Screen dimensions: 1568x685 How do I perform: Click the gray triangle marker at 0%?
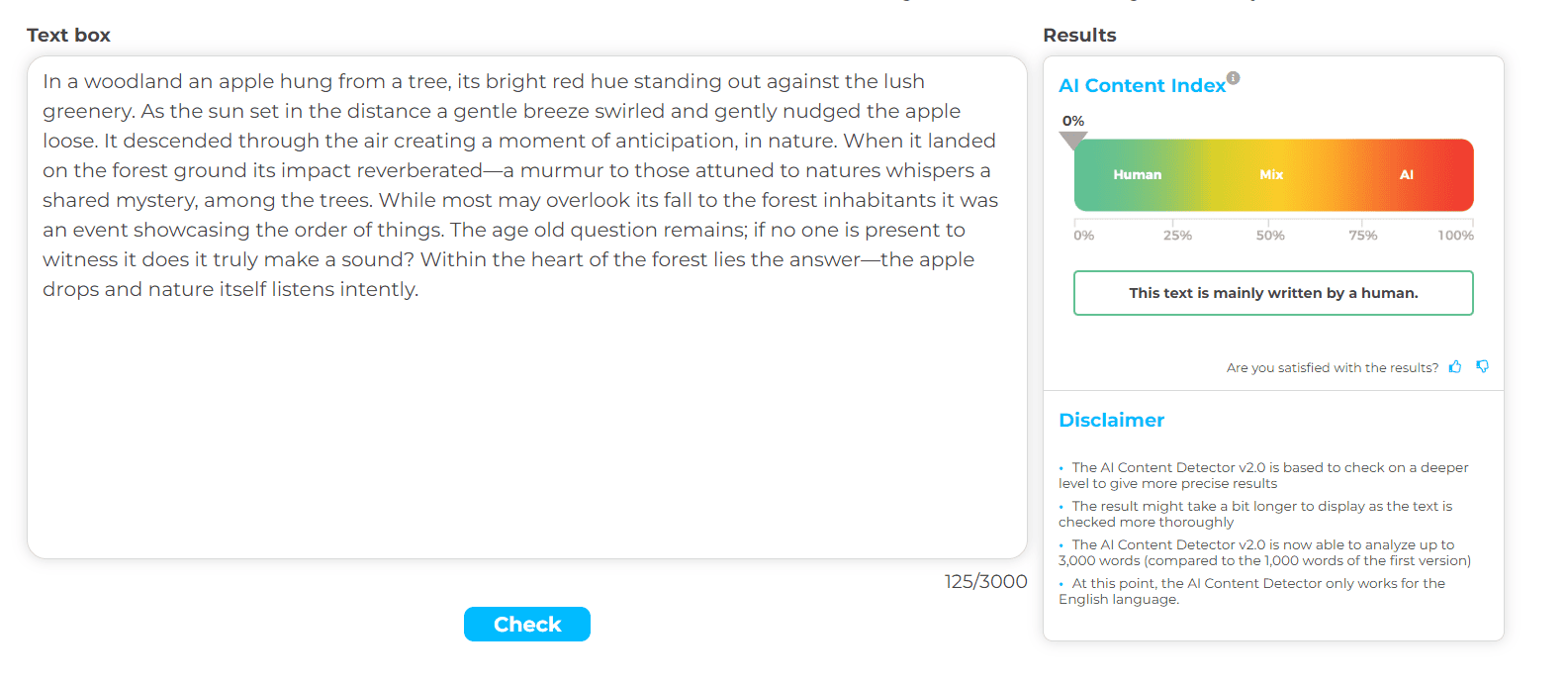(x=1073, y=141)
